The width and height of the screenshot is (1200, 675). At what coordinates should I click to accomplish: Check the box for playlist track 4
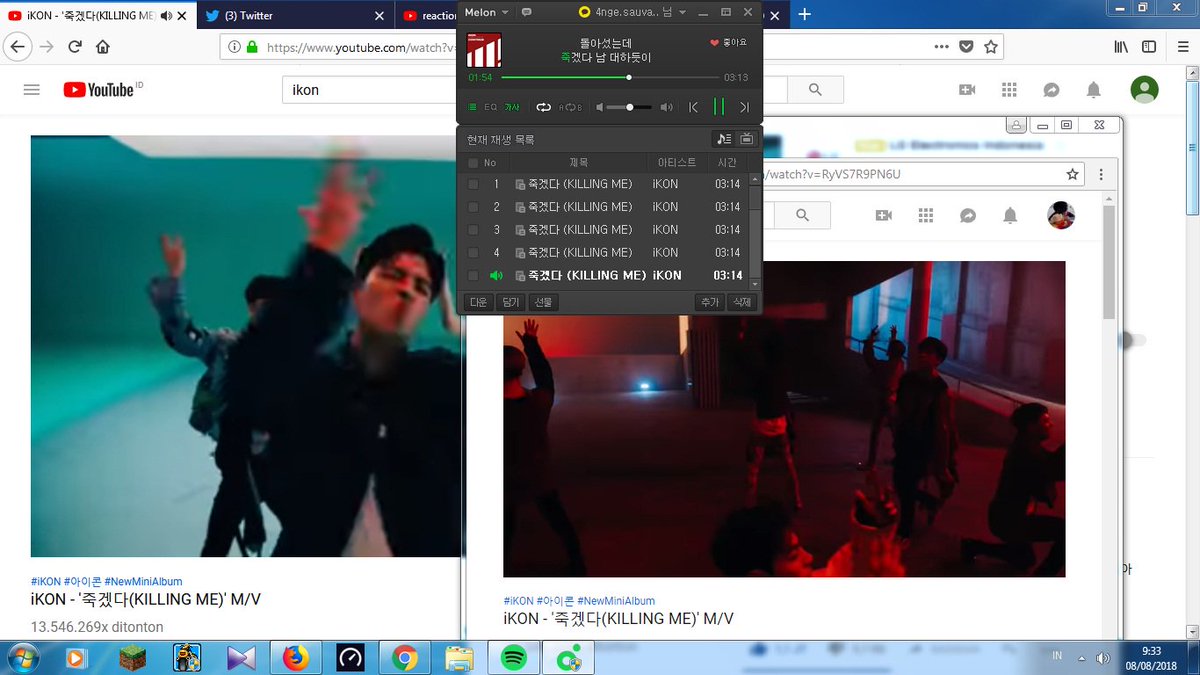[473, 253]
